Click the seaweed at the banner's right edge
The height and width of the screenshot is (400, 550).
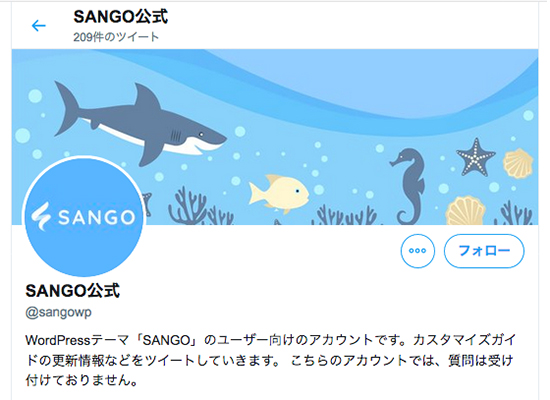pyautogui.click(x=516, y=213)
